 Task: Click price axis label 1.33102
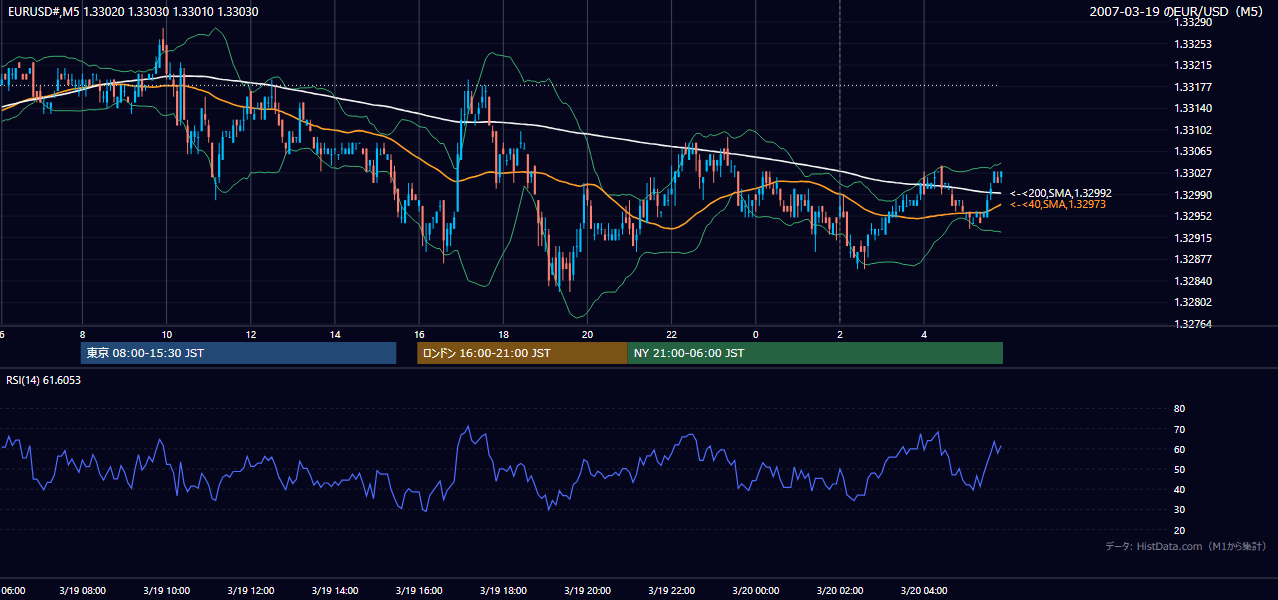click(x=1191, y=130)
